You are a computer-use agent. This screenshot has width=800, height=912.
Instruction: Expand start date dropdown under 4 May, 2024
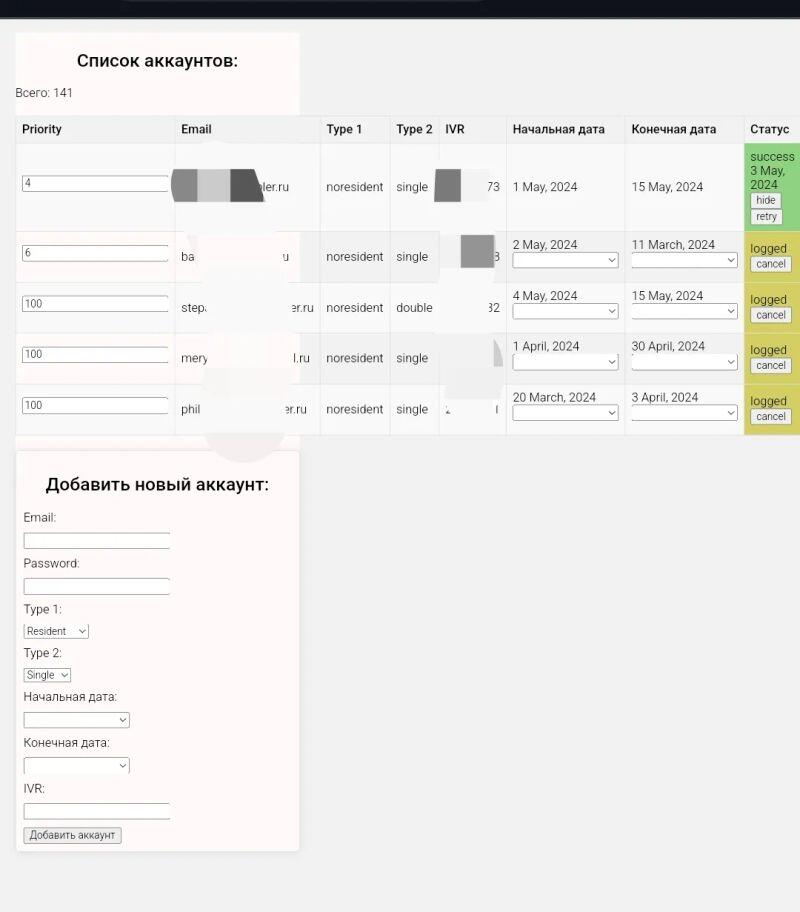tap(565, 311)
